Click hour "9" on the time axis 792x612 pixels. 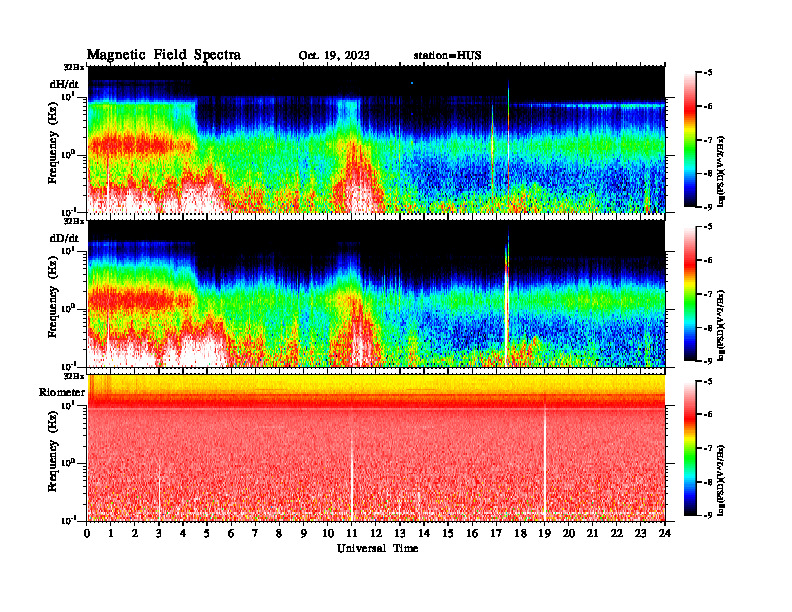(x=303, y=533)
